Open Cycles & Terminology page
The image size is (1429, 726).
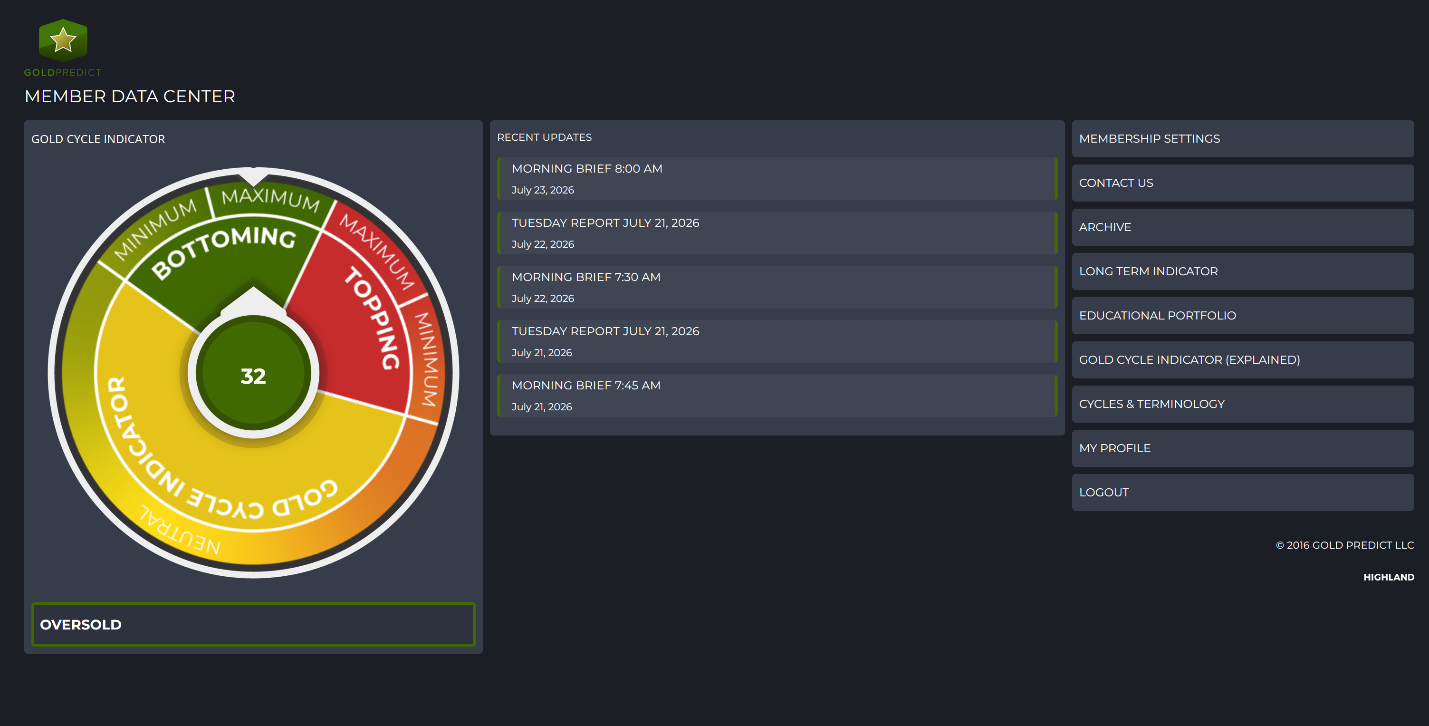click(1243, 404)
